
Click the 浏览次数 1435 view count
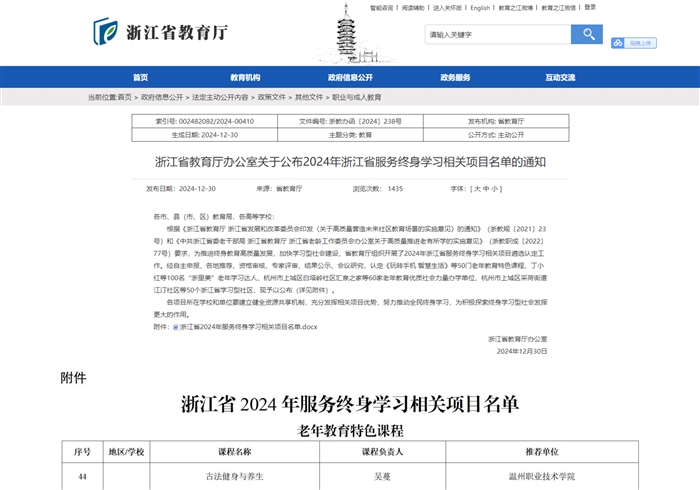click(378, 189)
